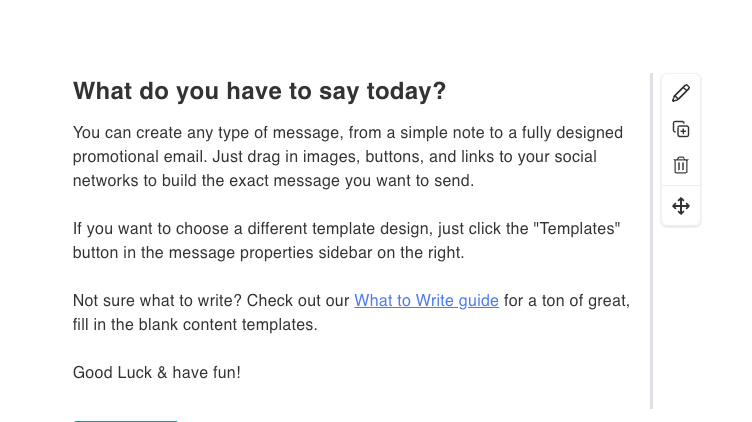Image resolution: width=752 pixels, height=422 pixels.
Task: Click the horizontal divider below the text
Action: [125, 420]
